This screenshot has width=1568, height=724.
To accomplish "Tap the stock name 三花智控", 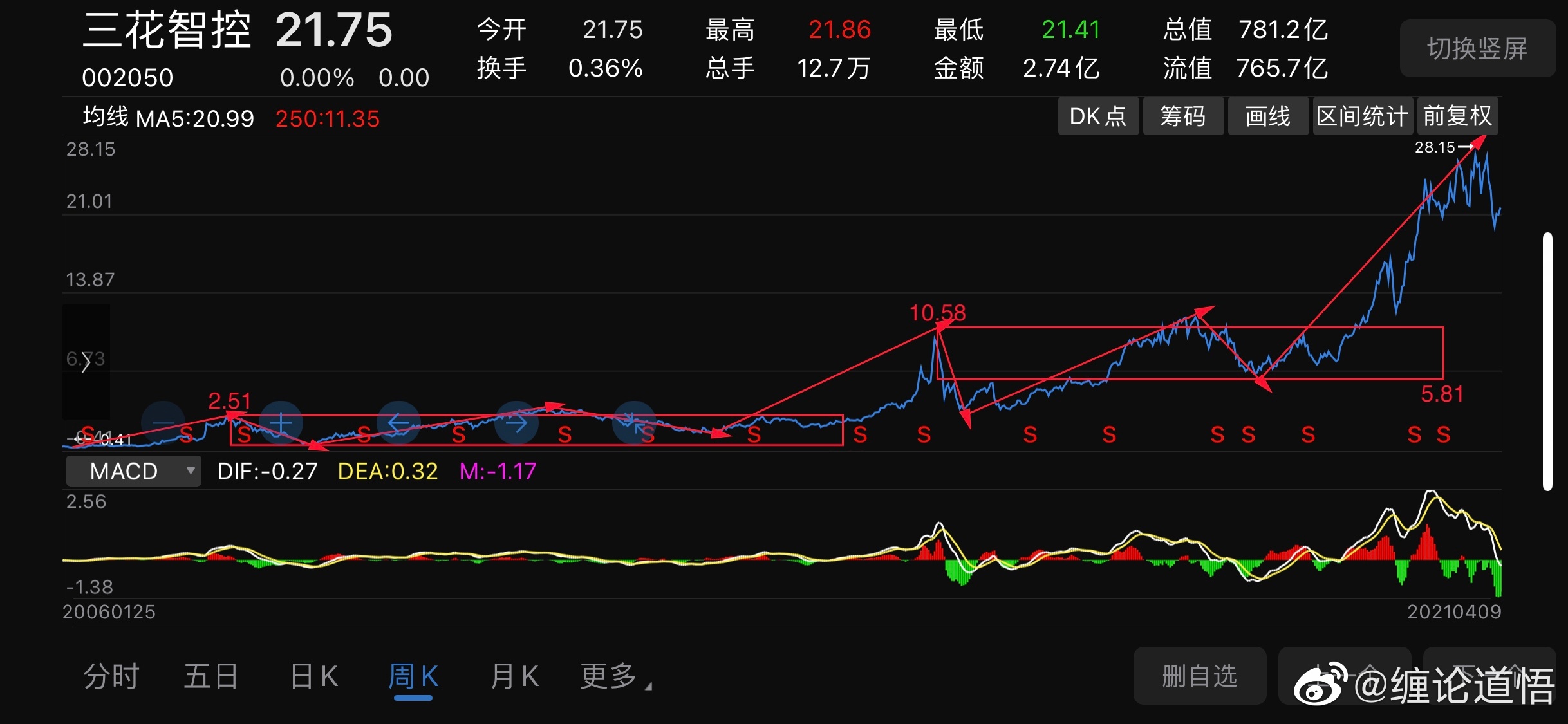I will tap(167, 30).
